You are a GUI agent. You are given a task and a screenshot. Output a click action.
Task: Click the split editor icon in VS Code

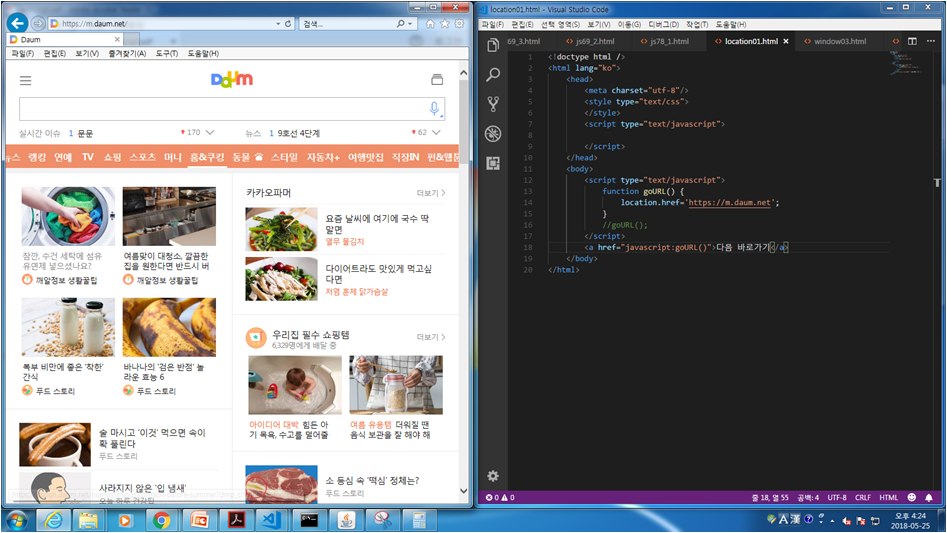point(912,41)
